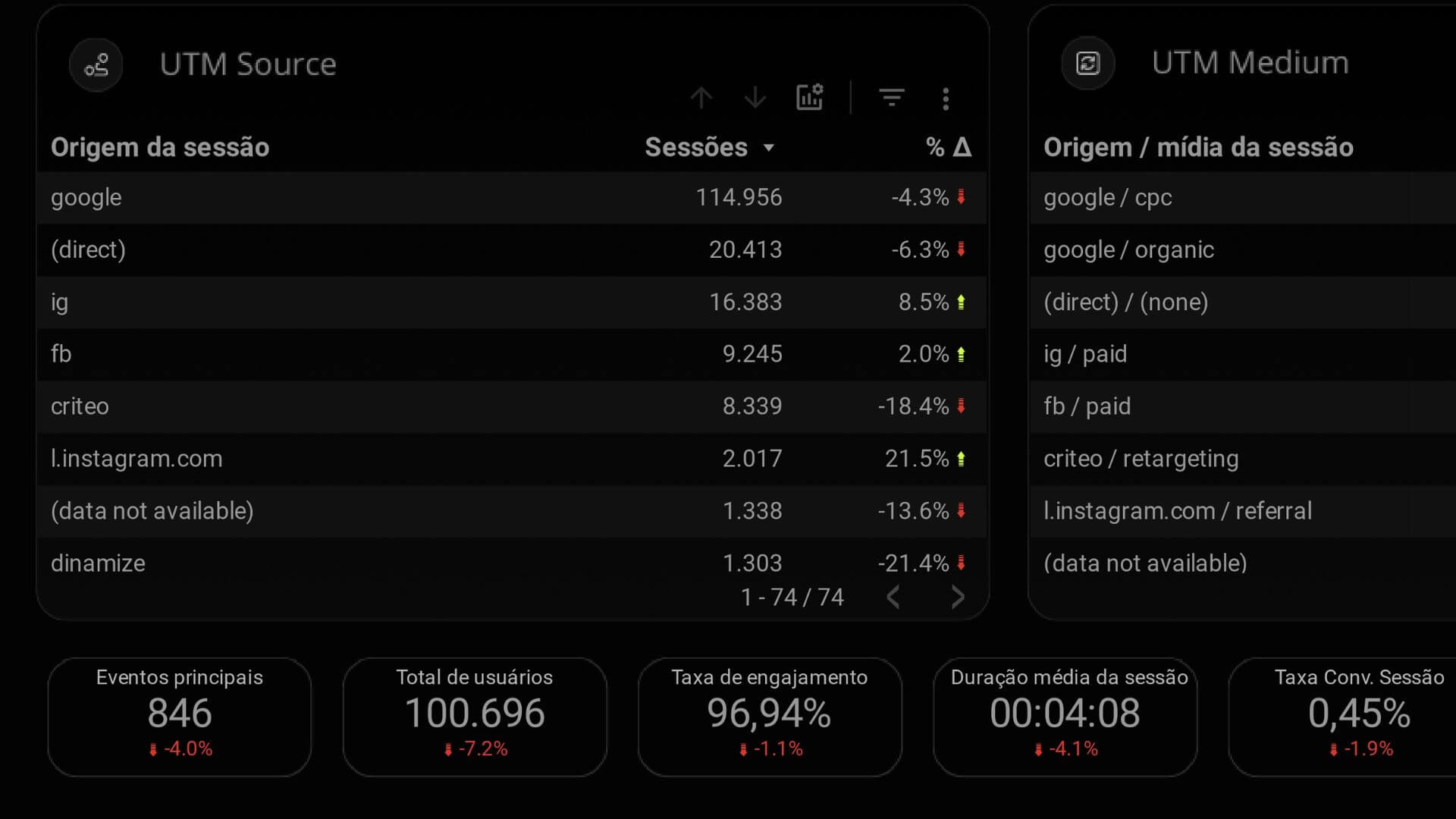Go to the previous table page
This screenshot has height=819, width=1456.
click(x=893, y=598)
